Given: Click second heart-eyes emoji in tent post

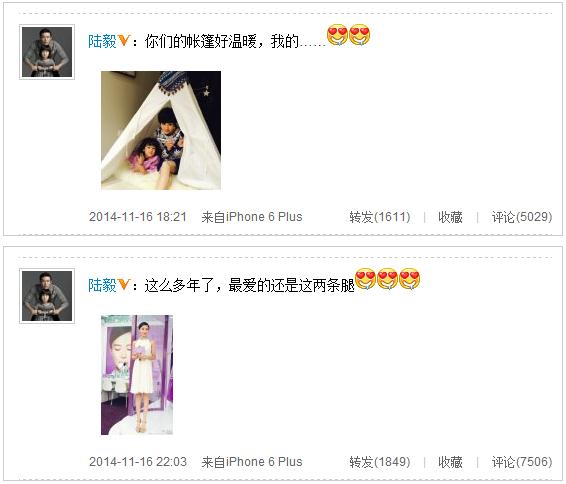Looking at the screenshot, I should coord(360,35).
